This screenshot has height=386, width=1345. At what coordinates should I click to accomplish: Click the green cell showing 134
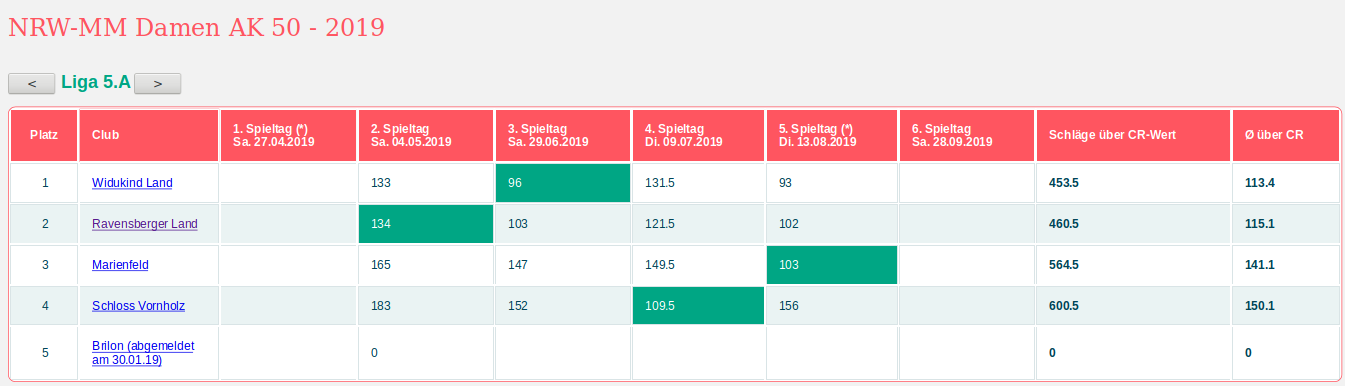[426, 224]
